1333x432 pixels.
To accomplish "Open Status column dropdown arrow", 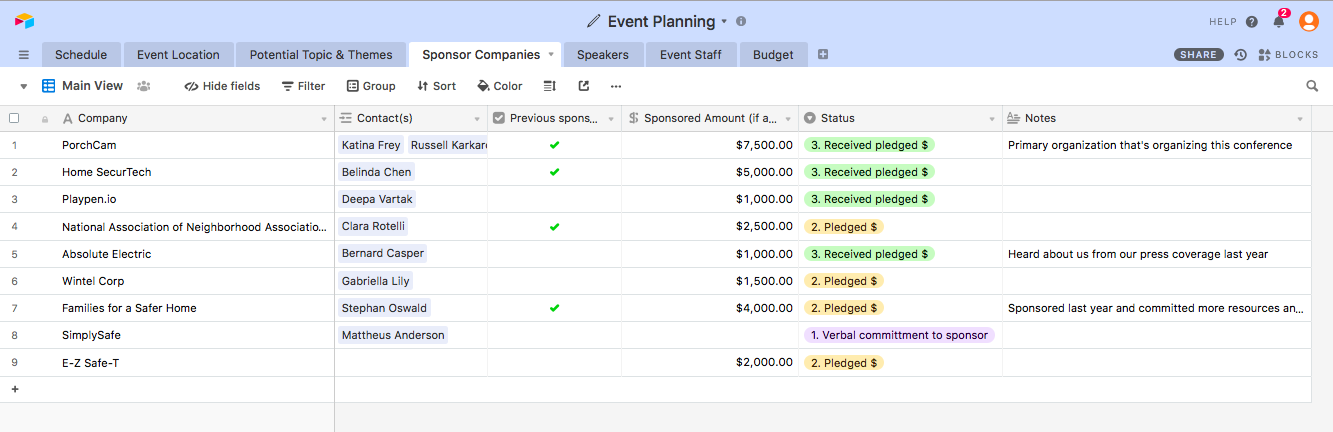I will point(992,119).
